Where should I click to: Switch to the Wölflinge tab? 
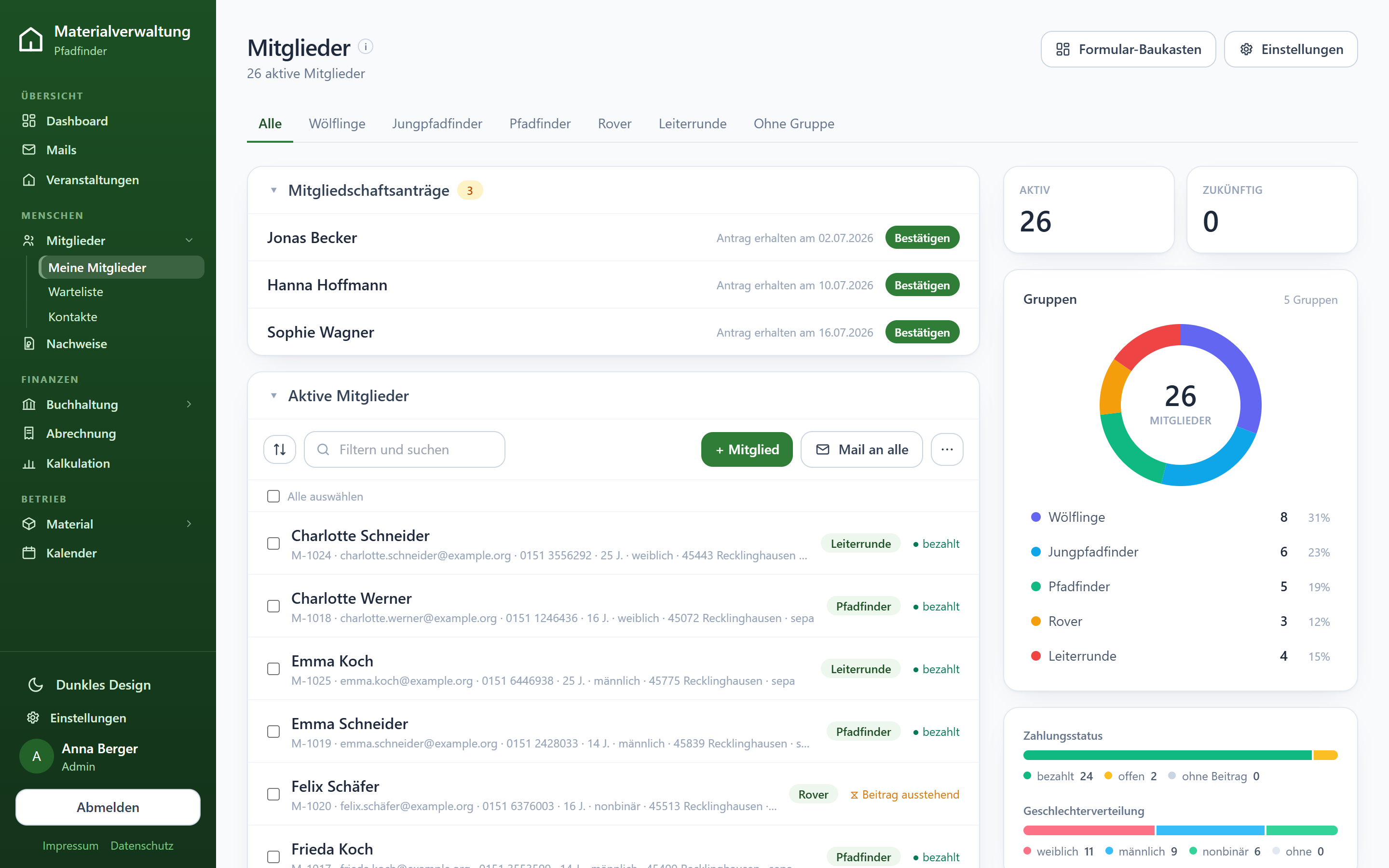coord(337,123)
